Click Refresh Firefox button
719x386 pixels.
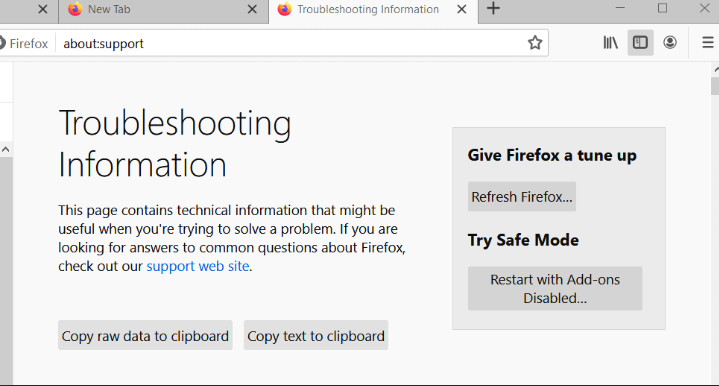point(522,197)
